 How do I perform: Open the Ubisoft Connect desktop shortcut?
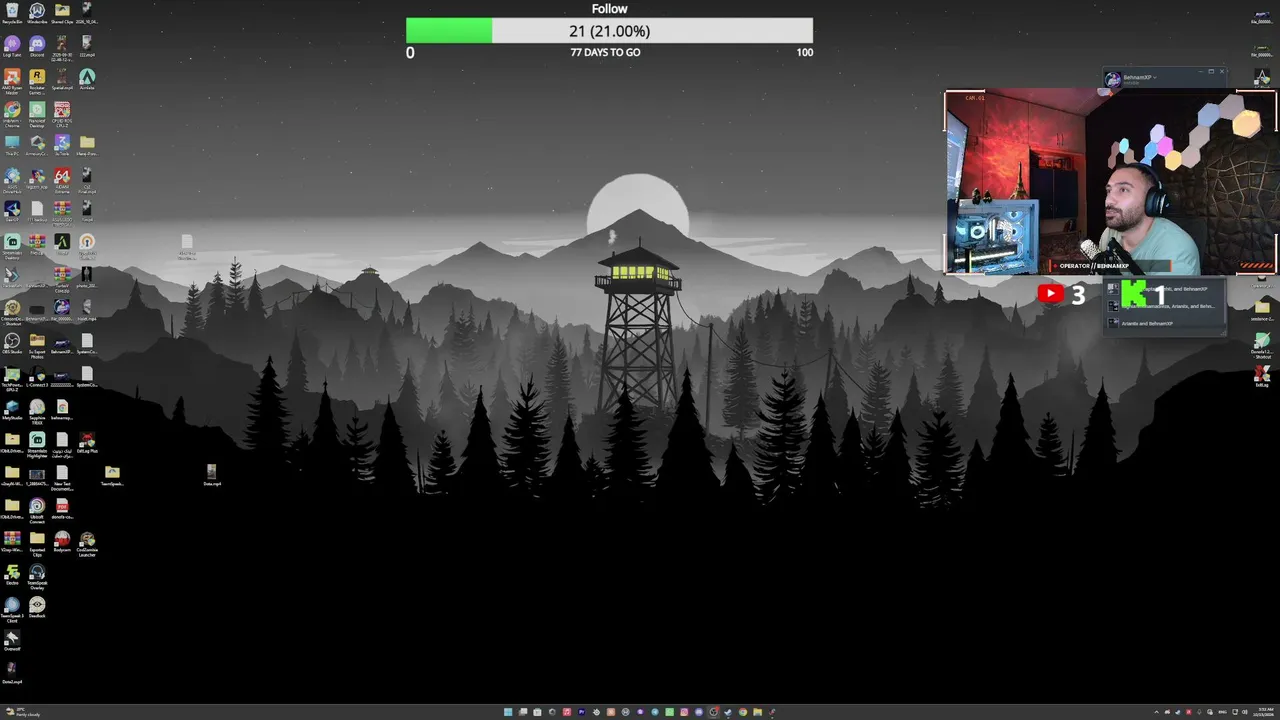[37, 509]
